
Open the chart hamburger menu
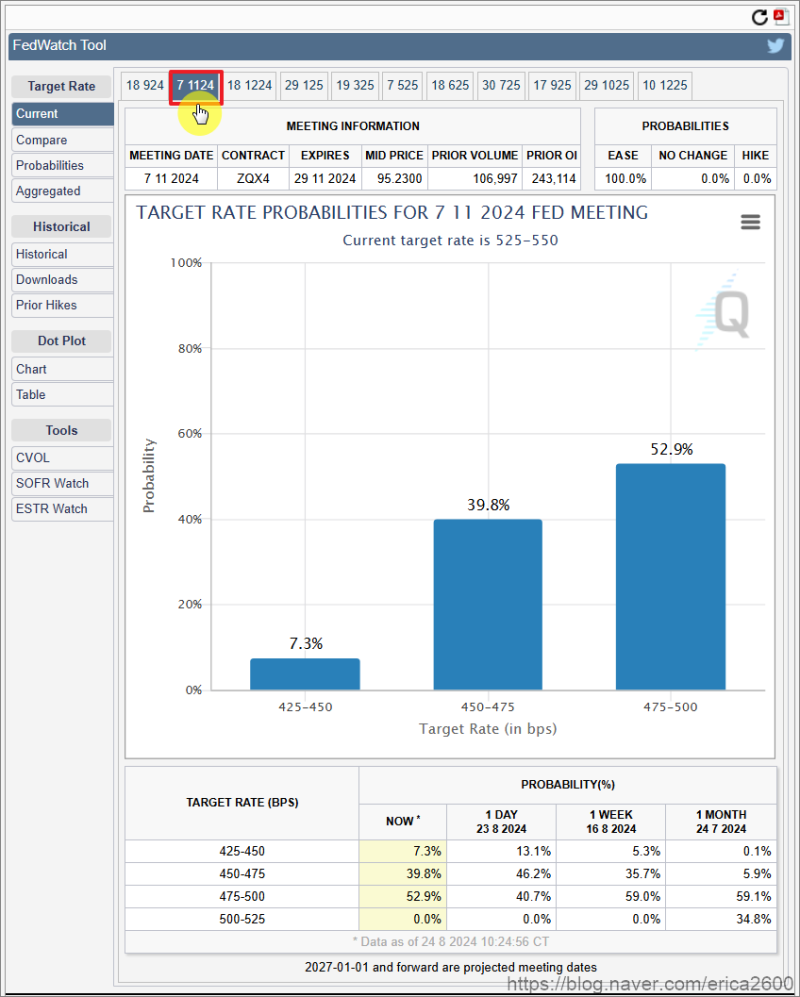coord(750,222)
